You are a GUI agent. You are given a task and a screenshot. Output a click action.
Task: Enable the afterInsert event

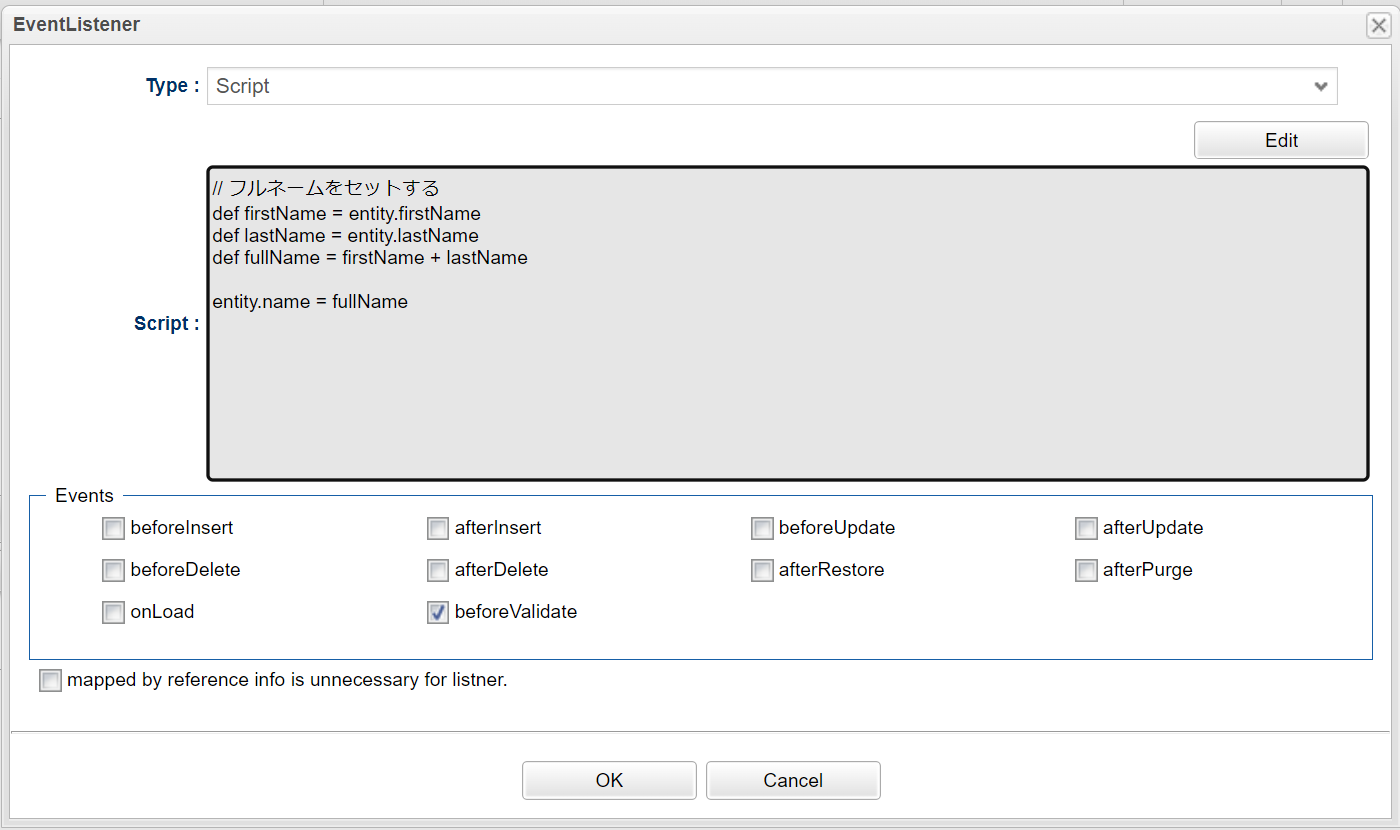438,528
